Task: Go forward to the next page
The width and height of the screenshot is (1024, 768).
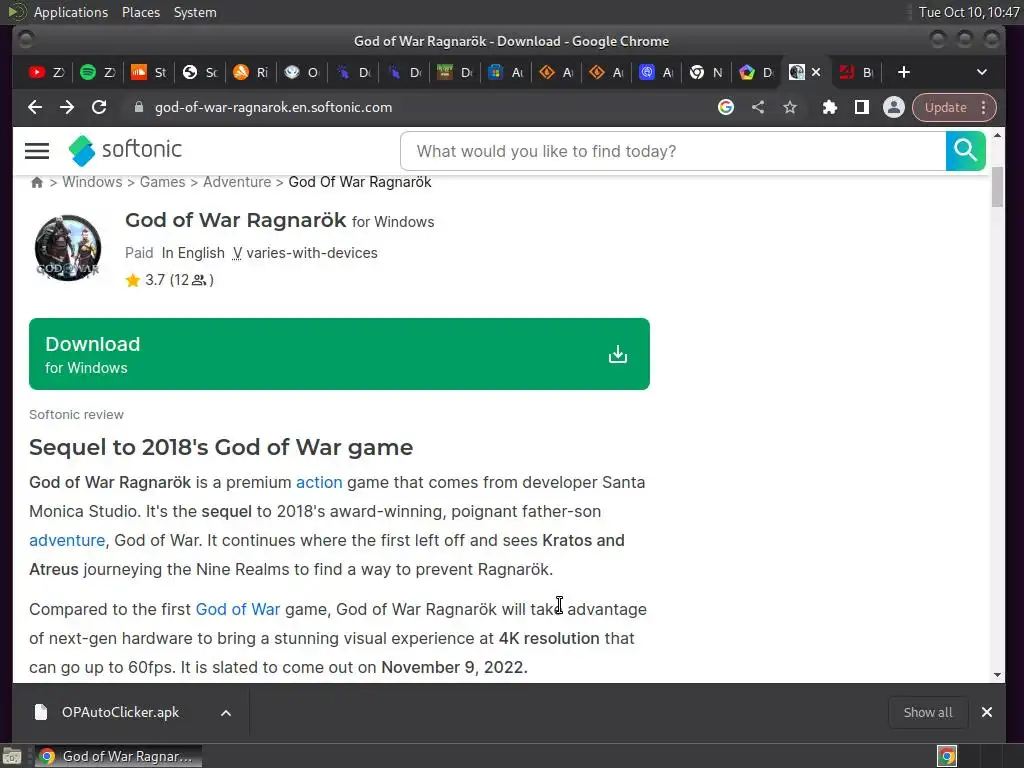Action: click(x=67, y=107)
